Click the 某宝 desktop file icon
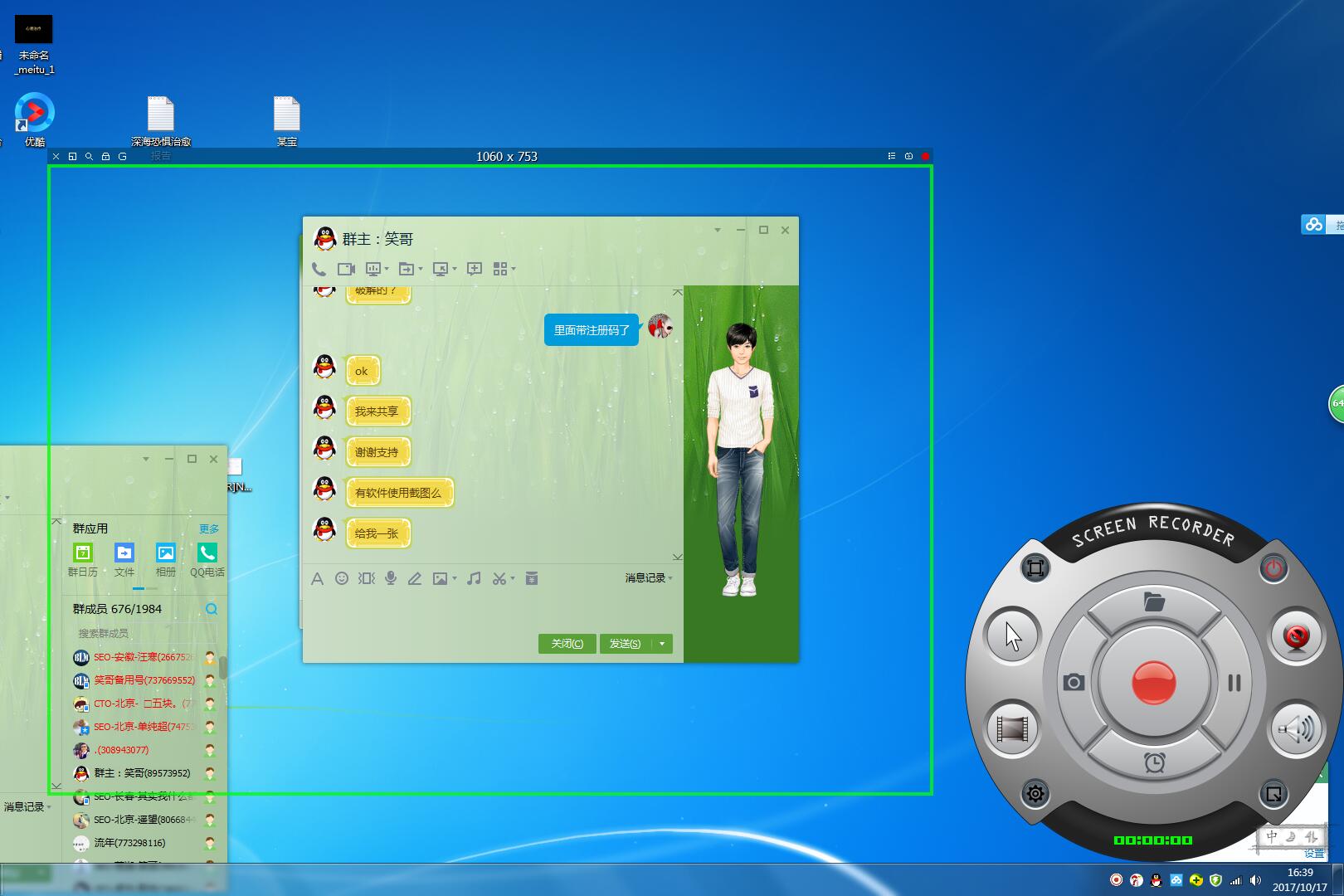Image resolution: width=1344 pixels, height=896 pixels. tap(286, 121)
